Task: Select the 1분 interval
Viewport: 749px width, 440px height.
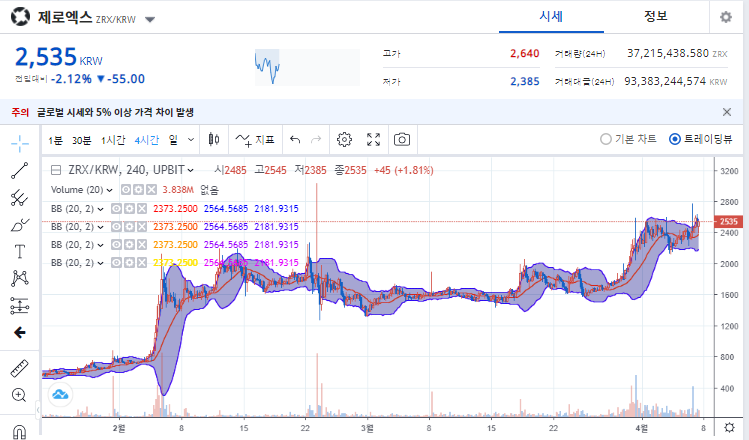Action: [x=55, y=140]
